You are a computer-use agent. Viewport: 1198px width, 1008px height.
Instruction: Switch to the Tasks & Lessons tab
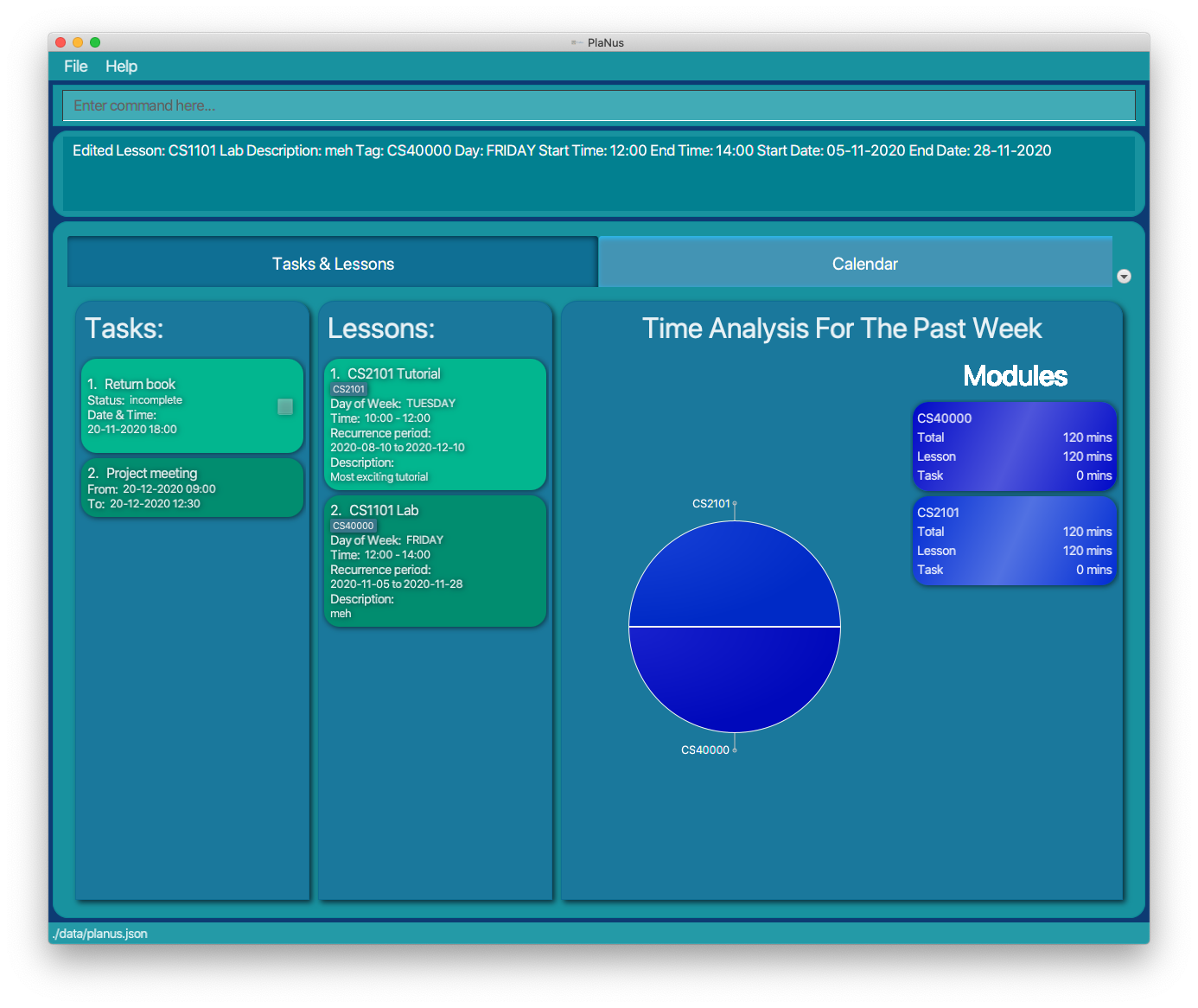click(x=333, y=264)
